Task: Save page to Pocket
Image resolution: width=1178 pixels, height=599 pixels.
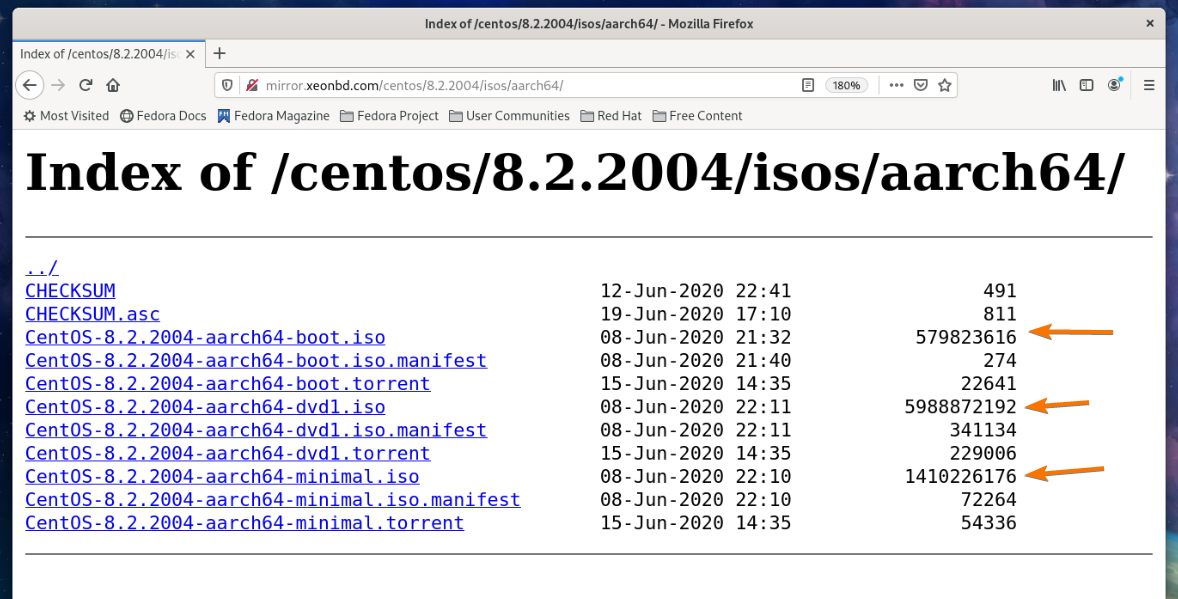Action: click(920, 85)
